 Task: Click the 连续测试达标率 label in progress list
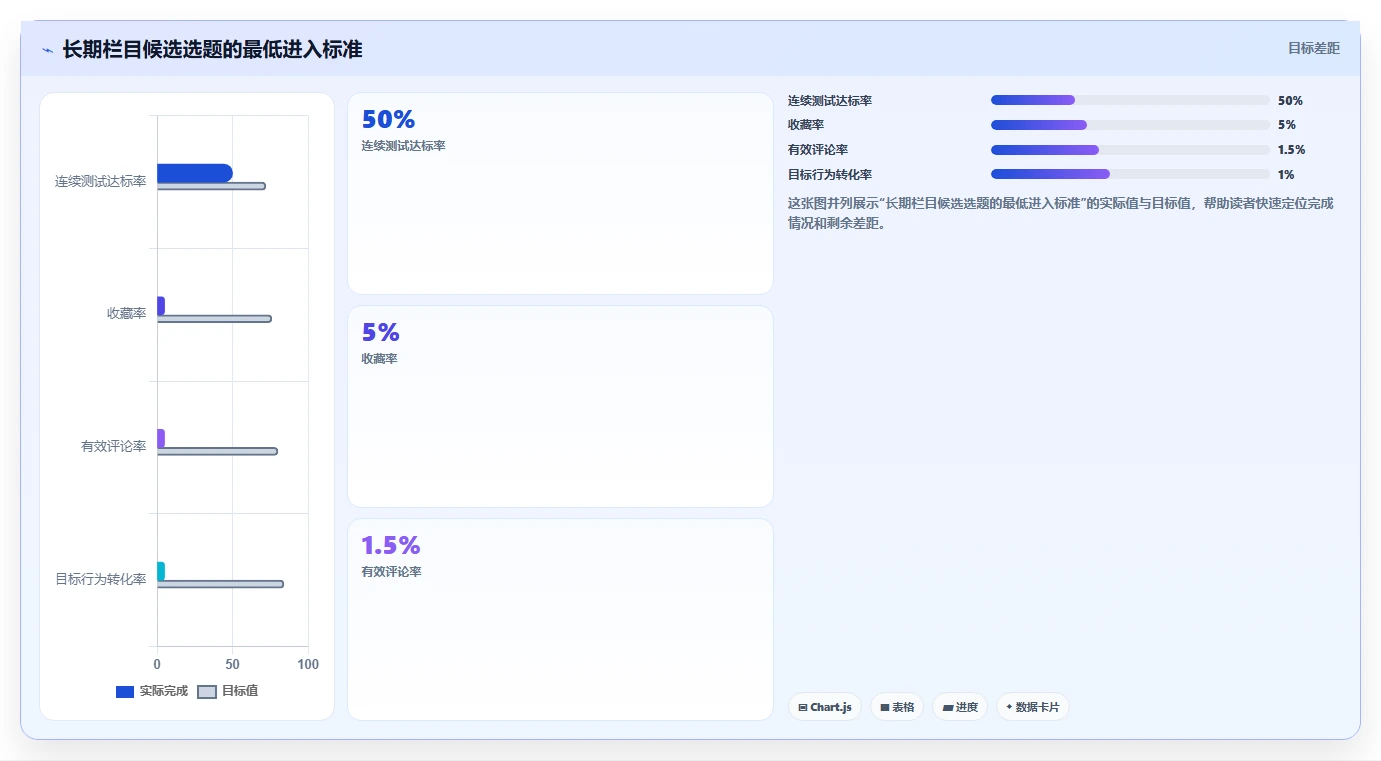click(x=830, y=101)
